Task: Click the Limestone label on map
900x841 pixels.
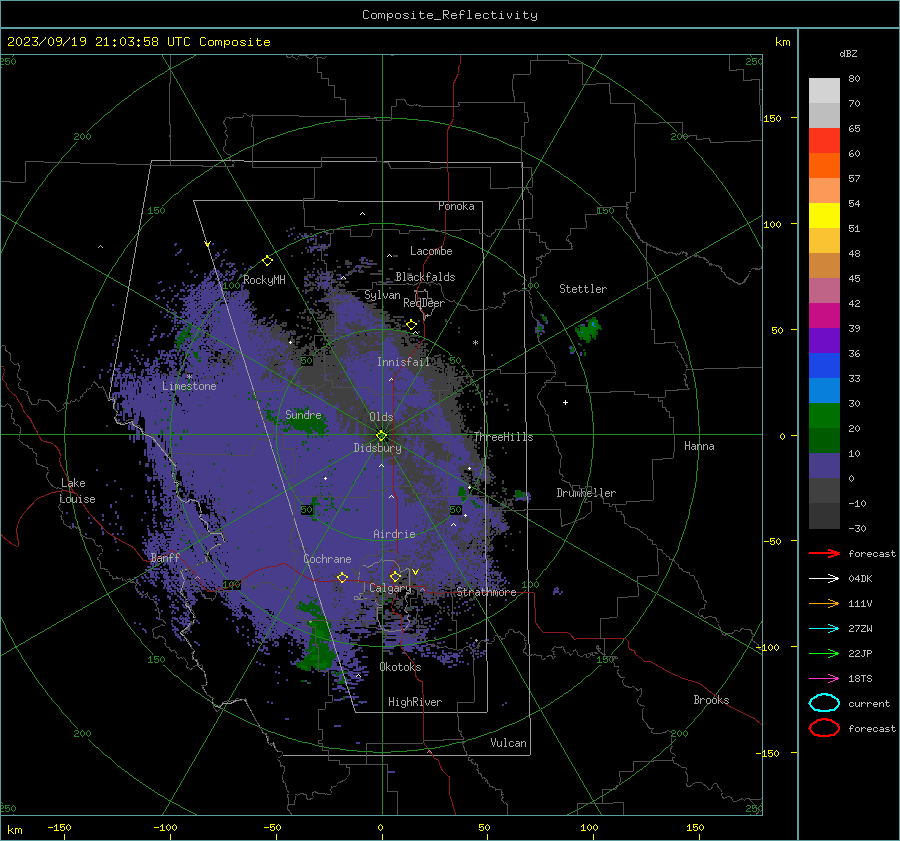Action: pos(189,386)
